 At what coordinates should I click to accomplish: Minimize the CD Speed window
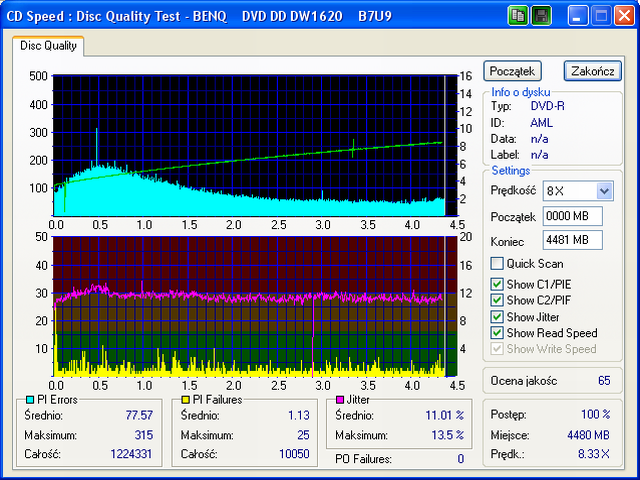click(577, 16)
